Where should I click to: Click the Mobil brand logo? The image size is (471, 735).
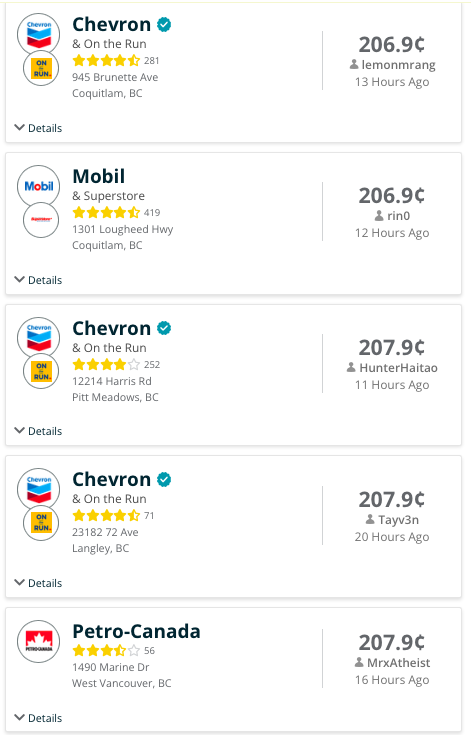coord(38,186)
